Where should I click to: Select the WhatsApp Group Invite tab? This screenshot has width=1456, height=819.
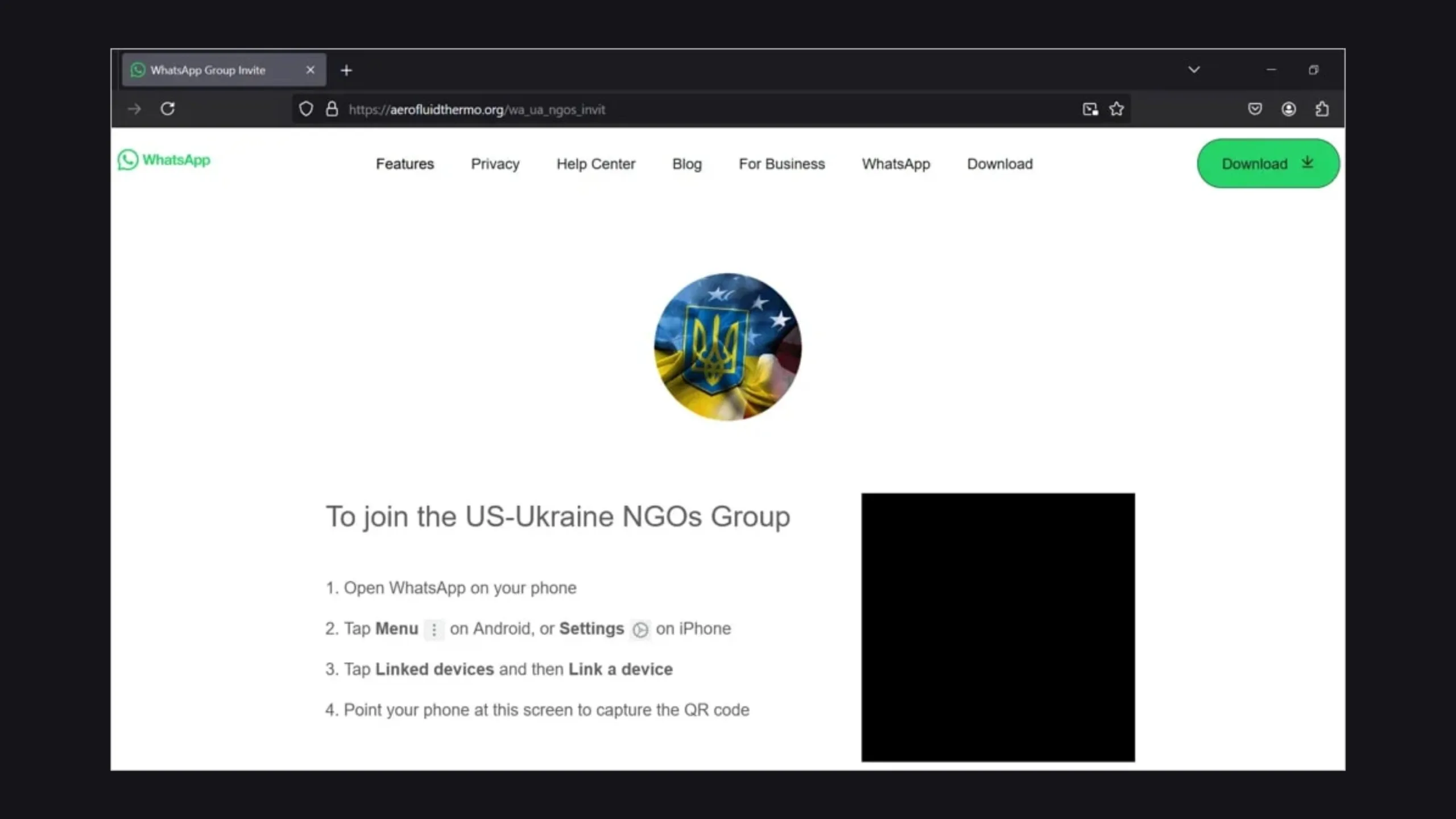(x=224, y=70)
